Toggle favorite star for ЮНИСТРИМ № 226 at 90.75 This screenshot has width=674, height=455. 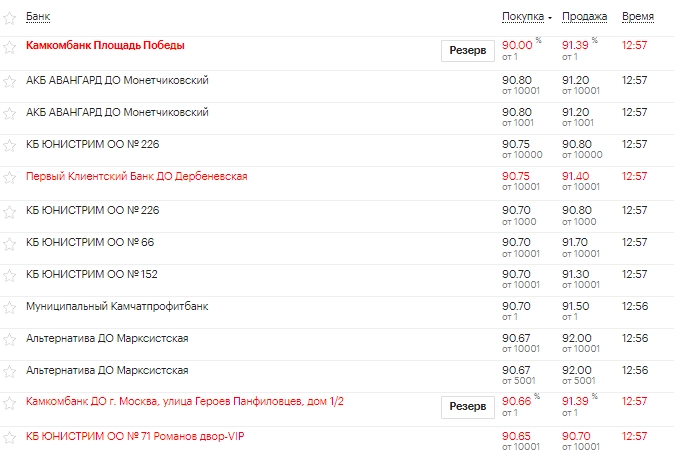click(10, 146)
